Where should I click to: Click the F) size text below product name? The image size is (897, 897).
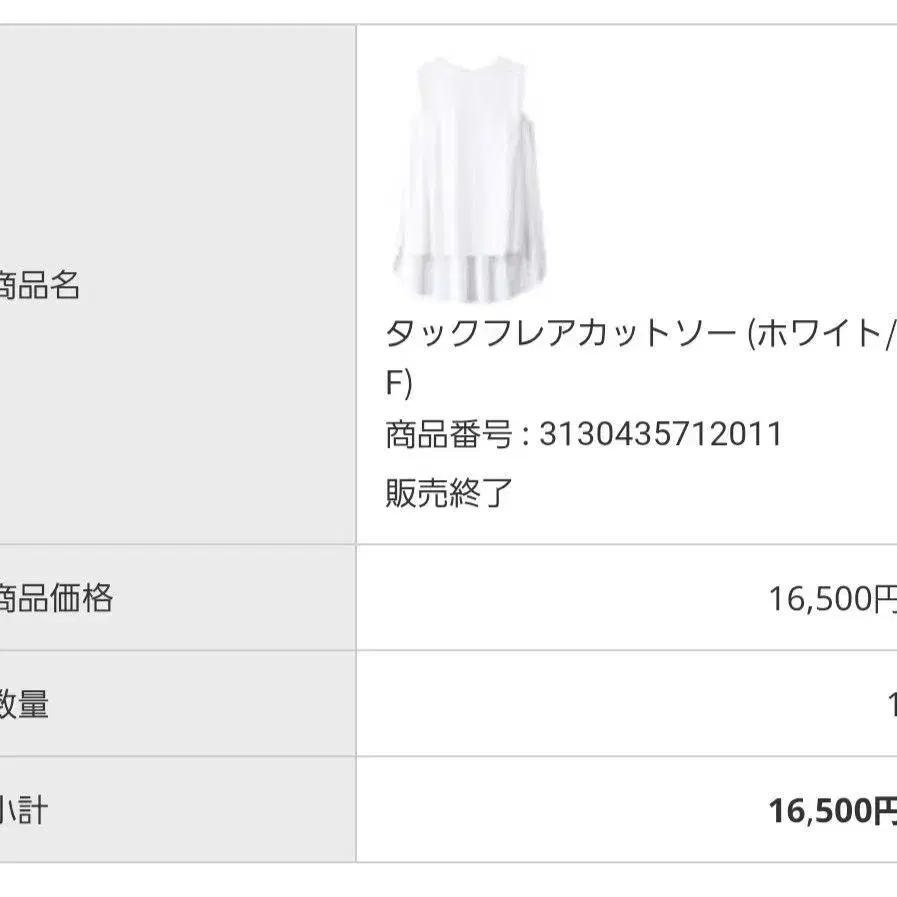(399, 383)
